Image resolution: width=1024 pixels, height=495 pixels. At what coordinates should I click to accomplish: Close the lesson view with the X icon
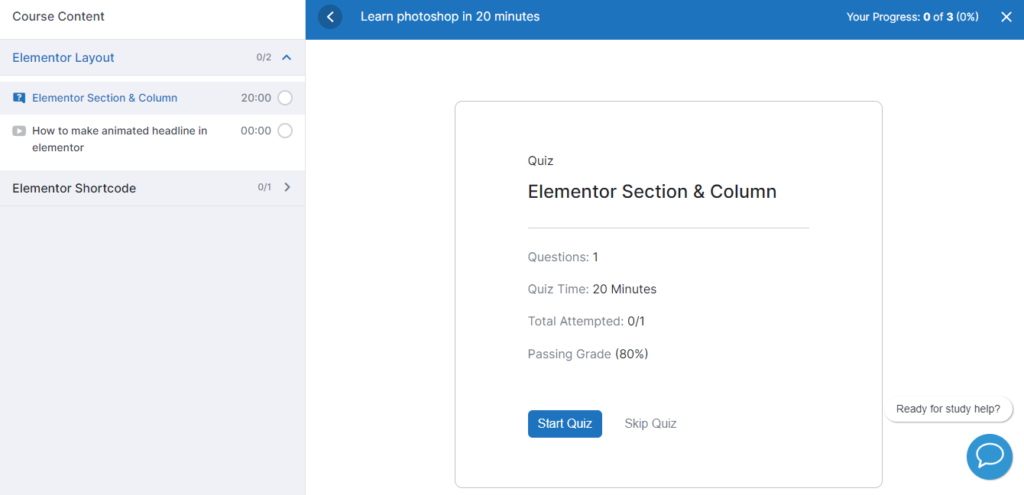[x=1006, y=17]
